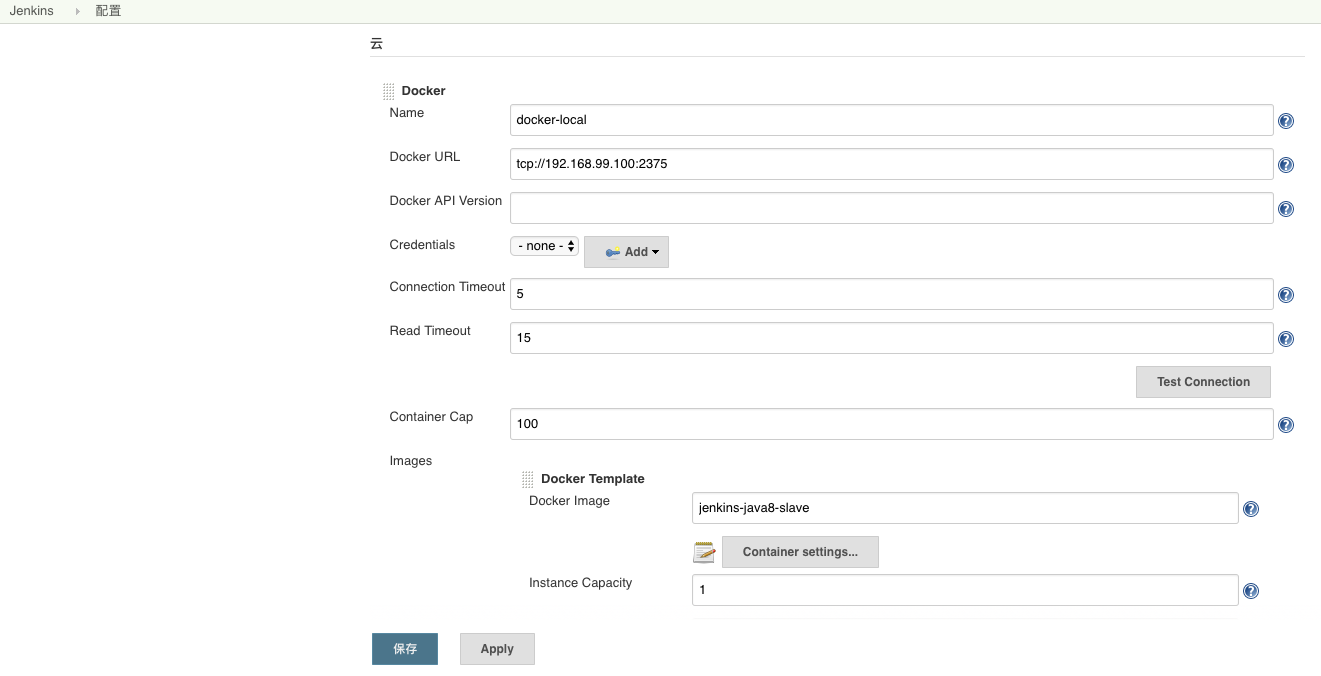This screenshot has width=1321, height=676.
Task: Click the Jenkins breadcrumb link
Action: (31, 11)
